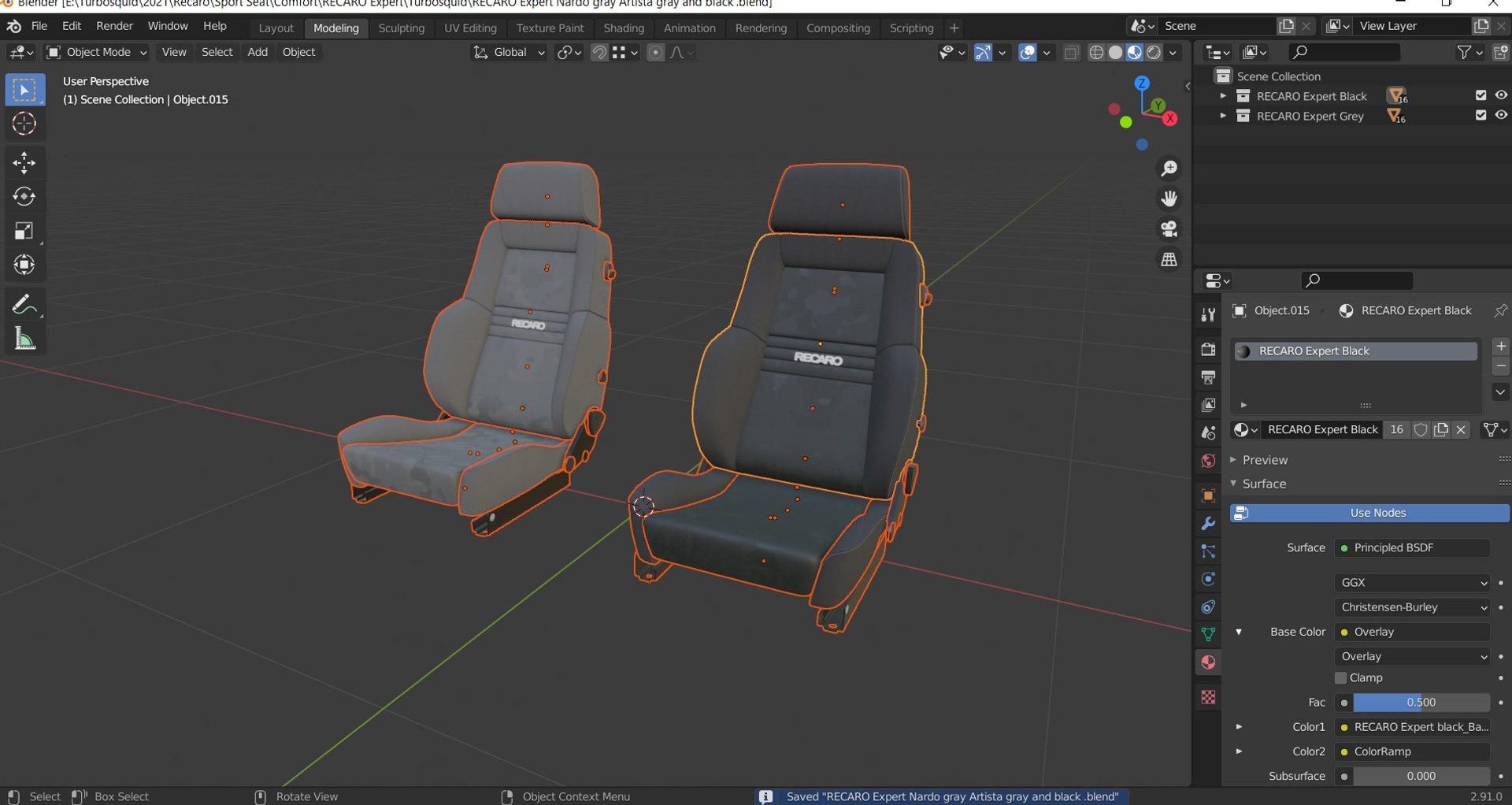Select the Annotate tool
This screenshot has width=1512, height=805.
24,305
